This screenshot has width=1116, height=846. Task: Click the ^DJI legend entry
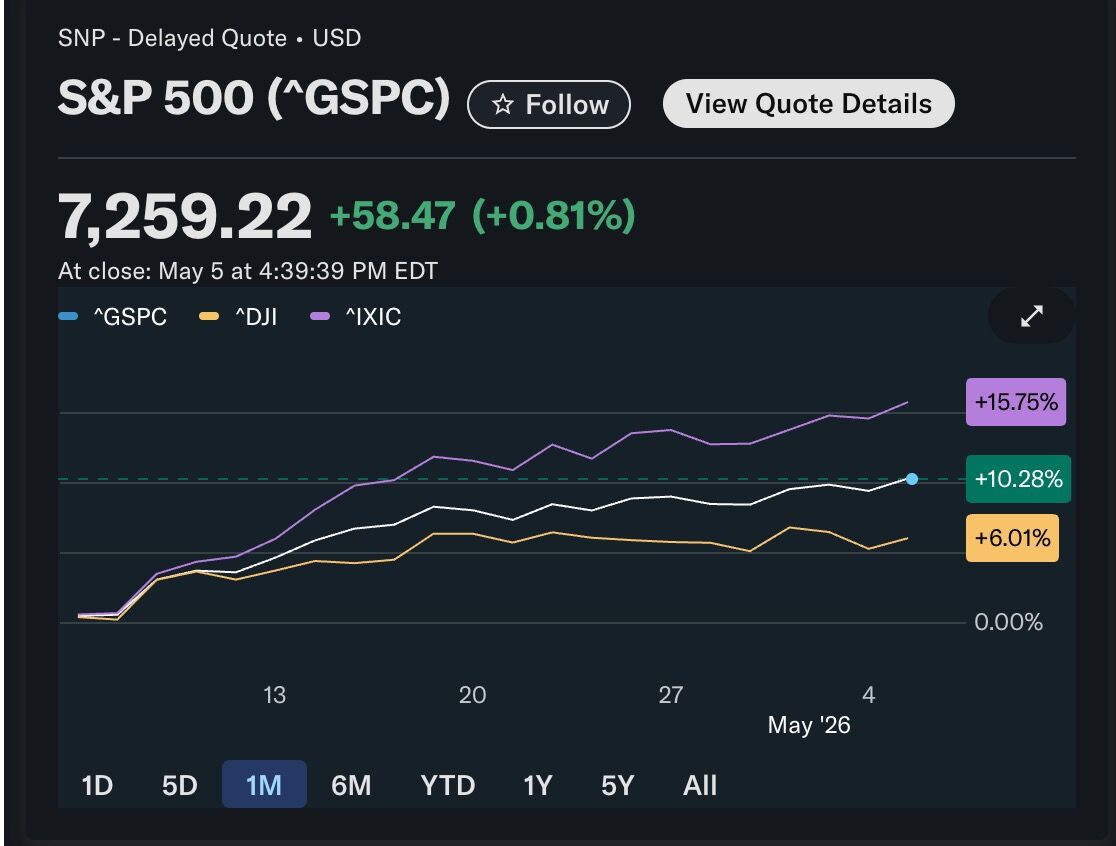(238, 317)
